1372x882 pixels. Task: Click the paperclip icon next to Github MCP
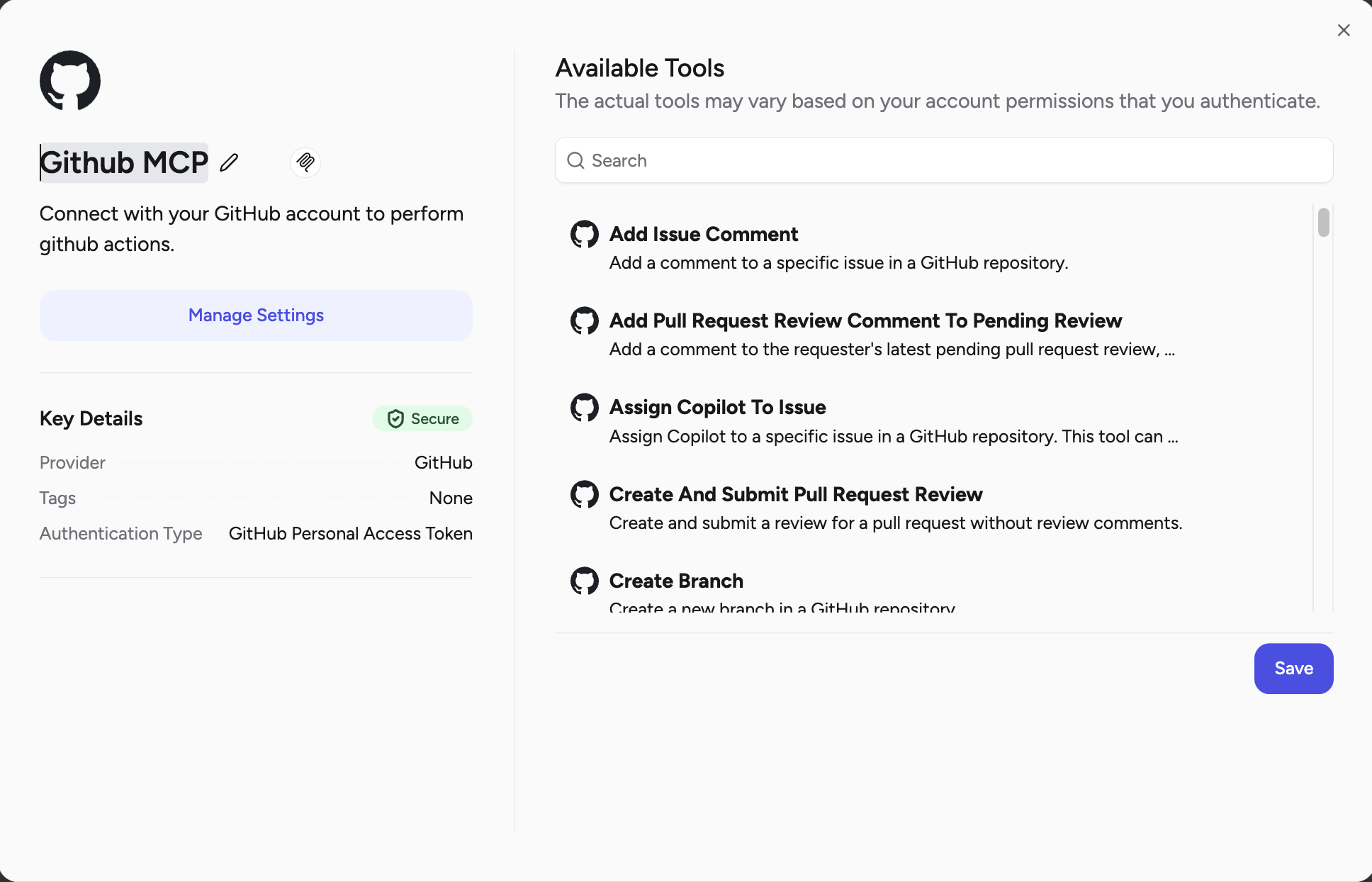tap(305, 162)
